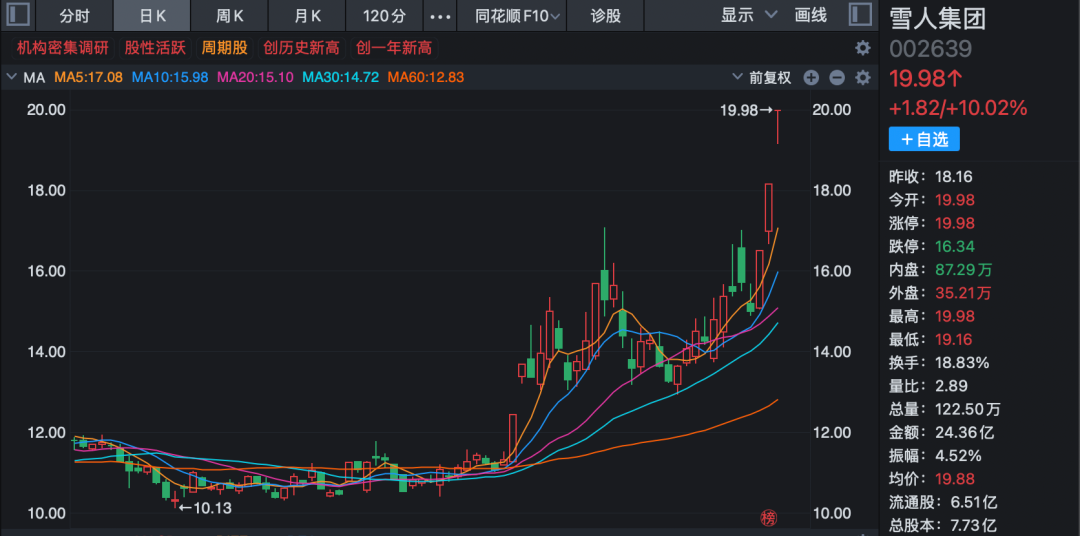Collapse the MA indicator chevron
The image size is (1080, 536).
(11, 77)
